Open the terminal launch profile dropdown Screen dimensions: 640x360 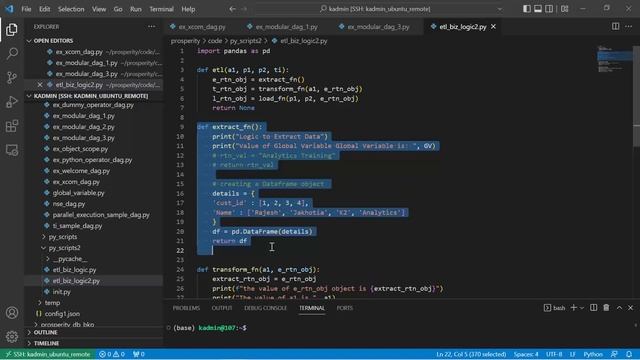tap(582, 308)
